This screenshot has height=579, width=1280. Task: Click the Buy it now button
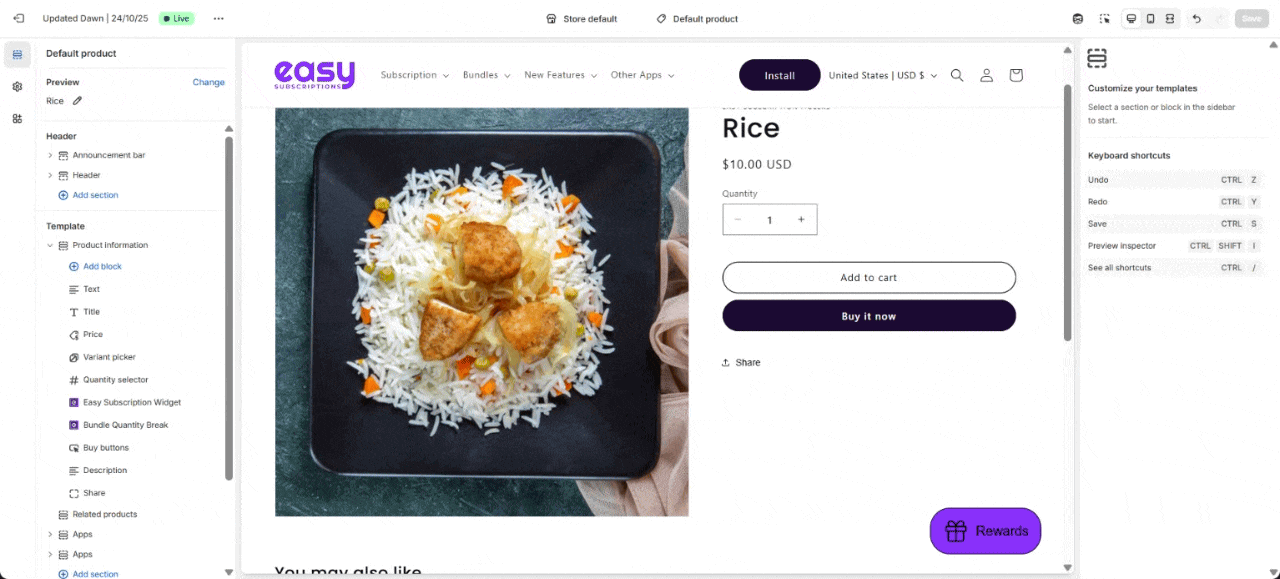coord(868,316)
